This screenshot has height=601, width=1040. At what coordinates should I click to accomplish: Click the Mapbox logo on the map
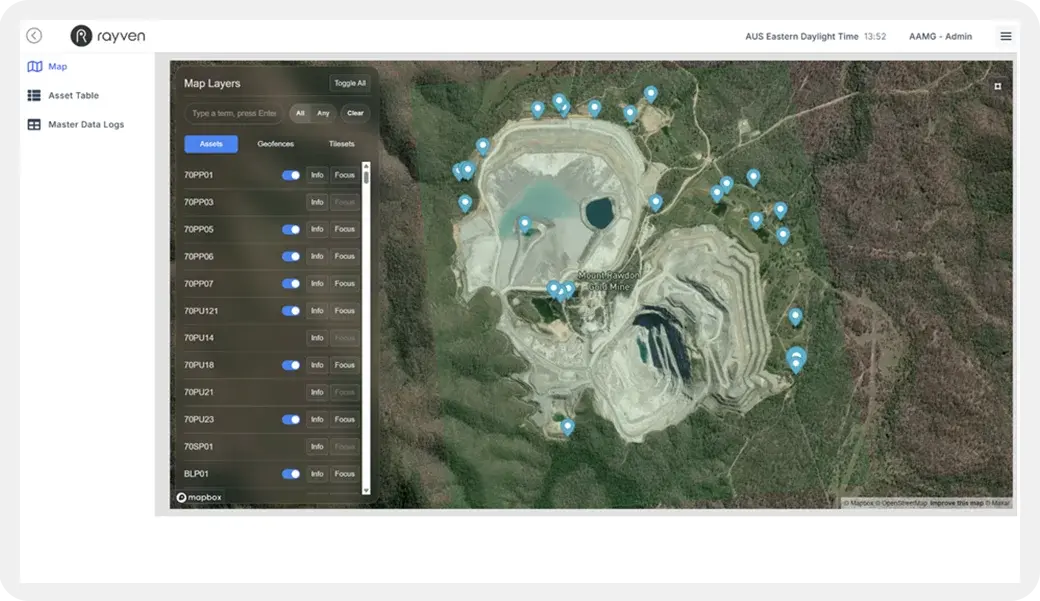[x=197, y=497]
